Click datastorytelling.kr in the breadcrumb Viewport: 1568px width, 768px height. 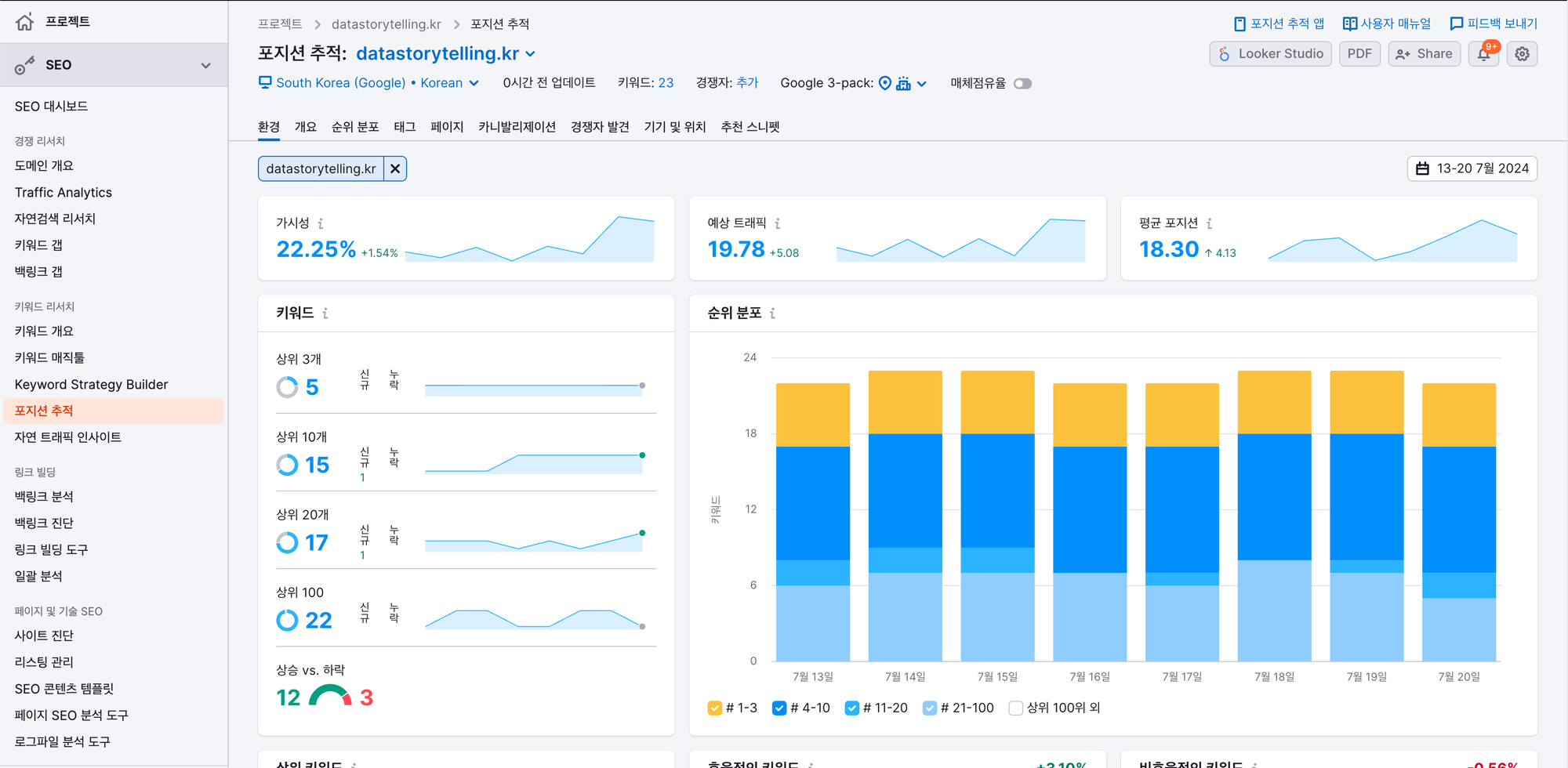[x=387, y=24]
